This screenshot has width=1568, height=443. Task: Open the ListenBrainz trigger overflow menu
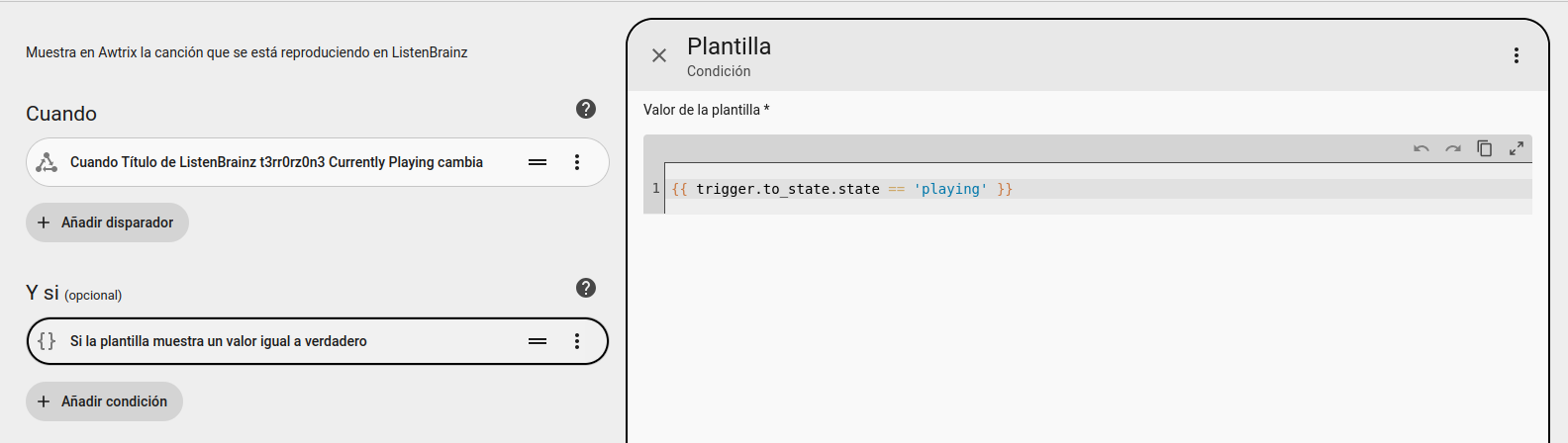577,162
